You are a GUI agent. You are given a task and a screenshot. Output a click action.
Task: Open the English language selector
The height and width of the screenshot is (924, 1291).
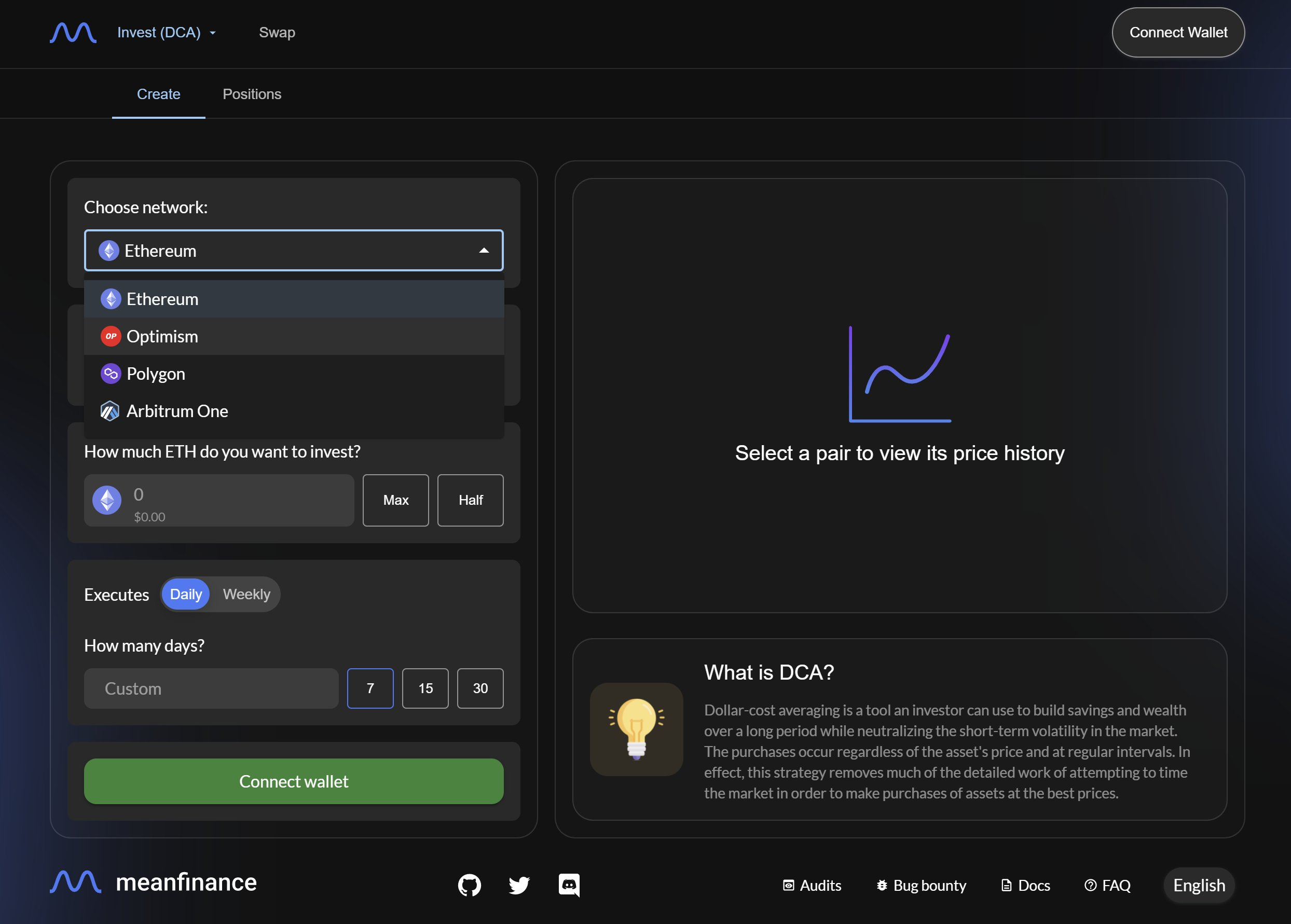pyautogui.click(x=1199, y=885)
